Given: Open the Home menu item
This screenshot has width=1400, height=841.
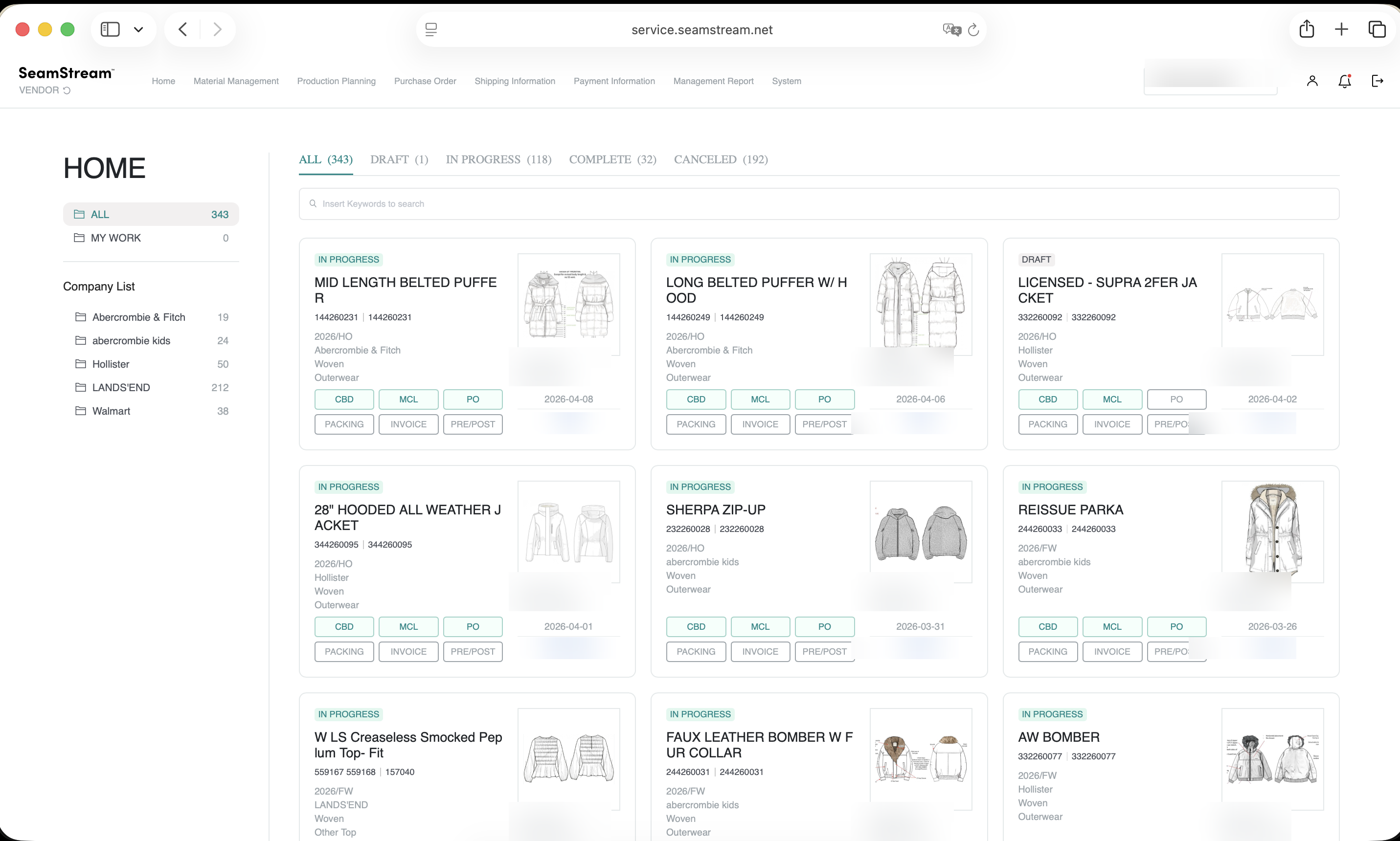Looking at the screenshot, I should coord(163,81).
